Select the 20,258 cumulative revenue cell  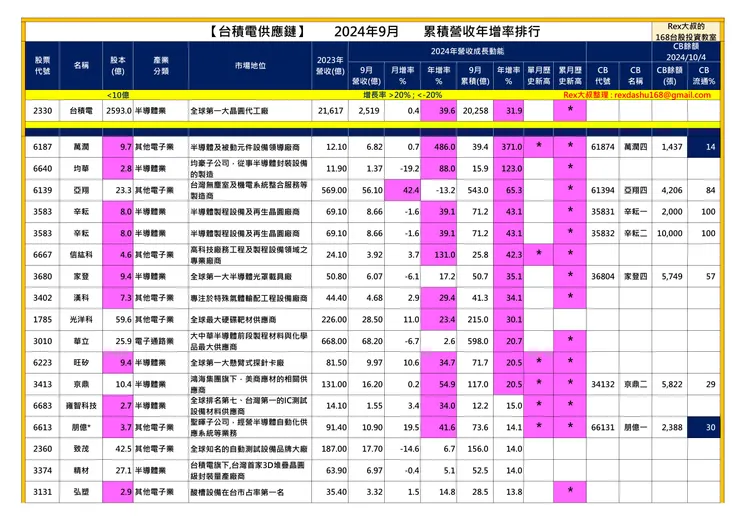pyautogui.click(x=475, y=111)
